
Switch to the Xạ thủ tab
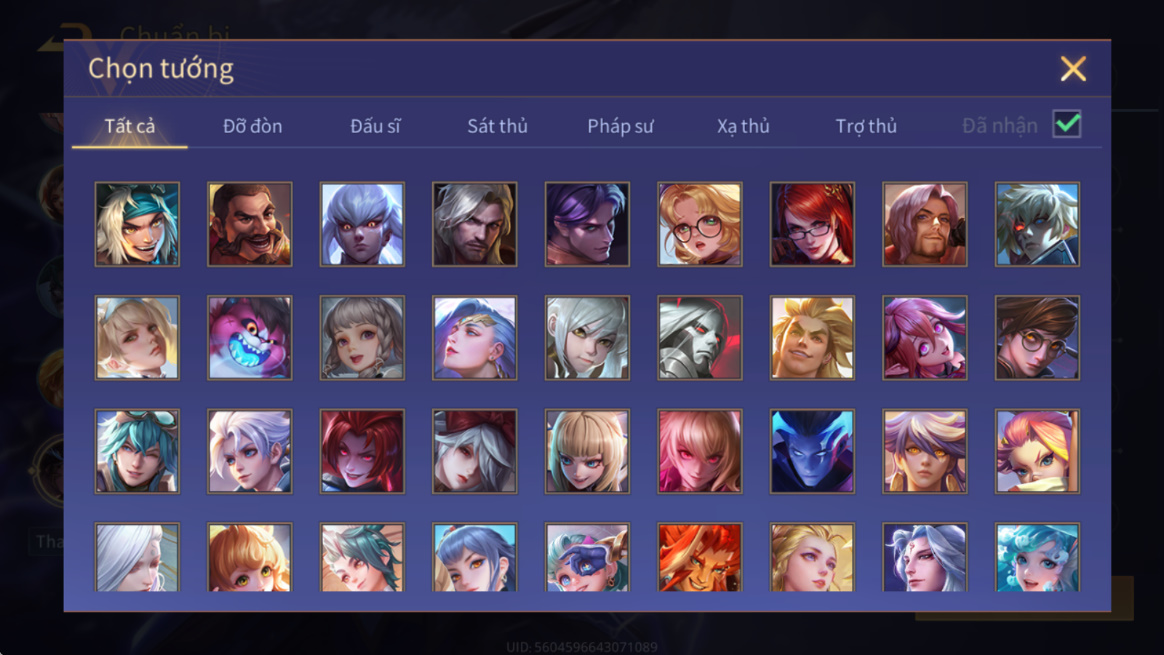point(743,126)
